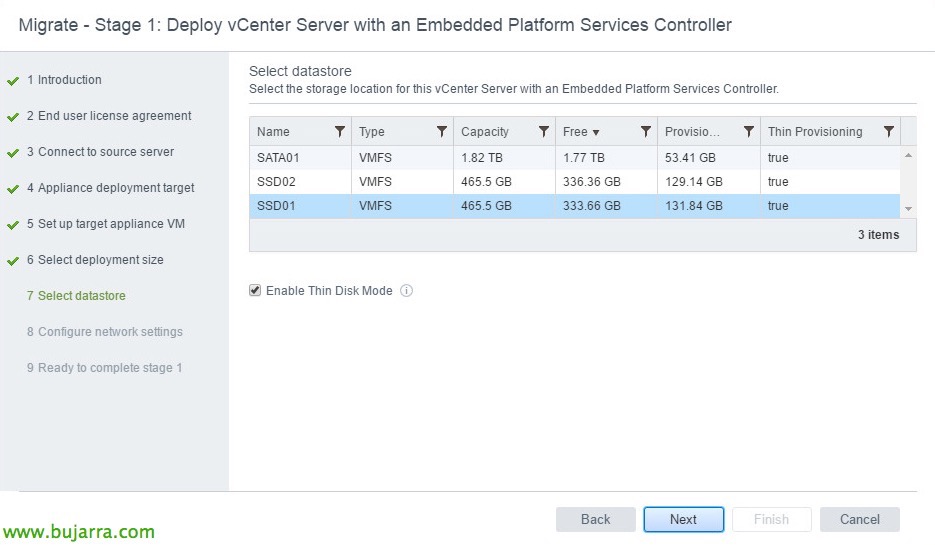
Task: Open the Type column filter icon
Action: pyautogui.click(x=442, y=132)
